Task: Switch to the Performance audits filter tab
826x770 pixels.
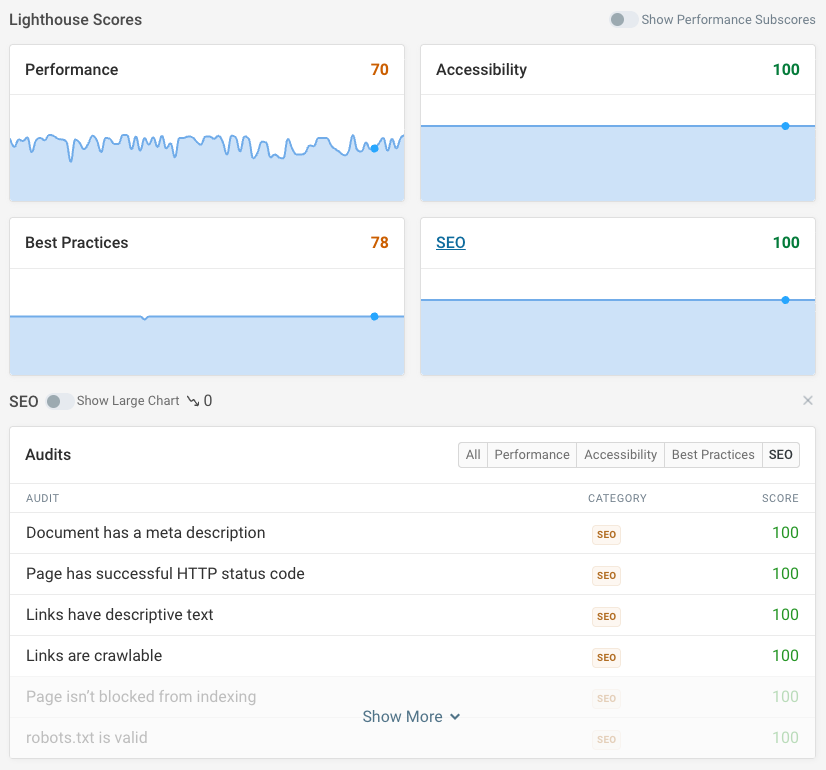Action: pos(531,454)
